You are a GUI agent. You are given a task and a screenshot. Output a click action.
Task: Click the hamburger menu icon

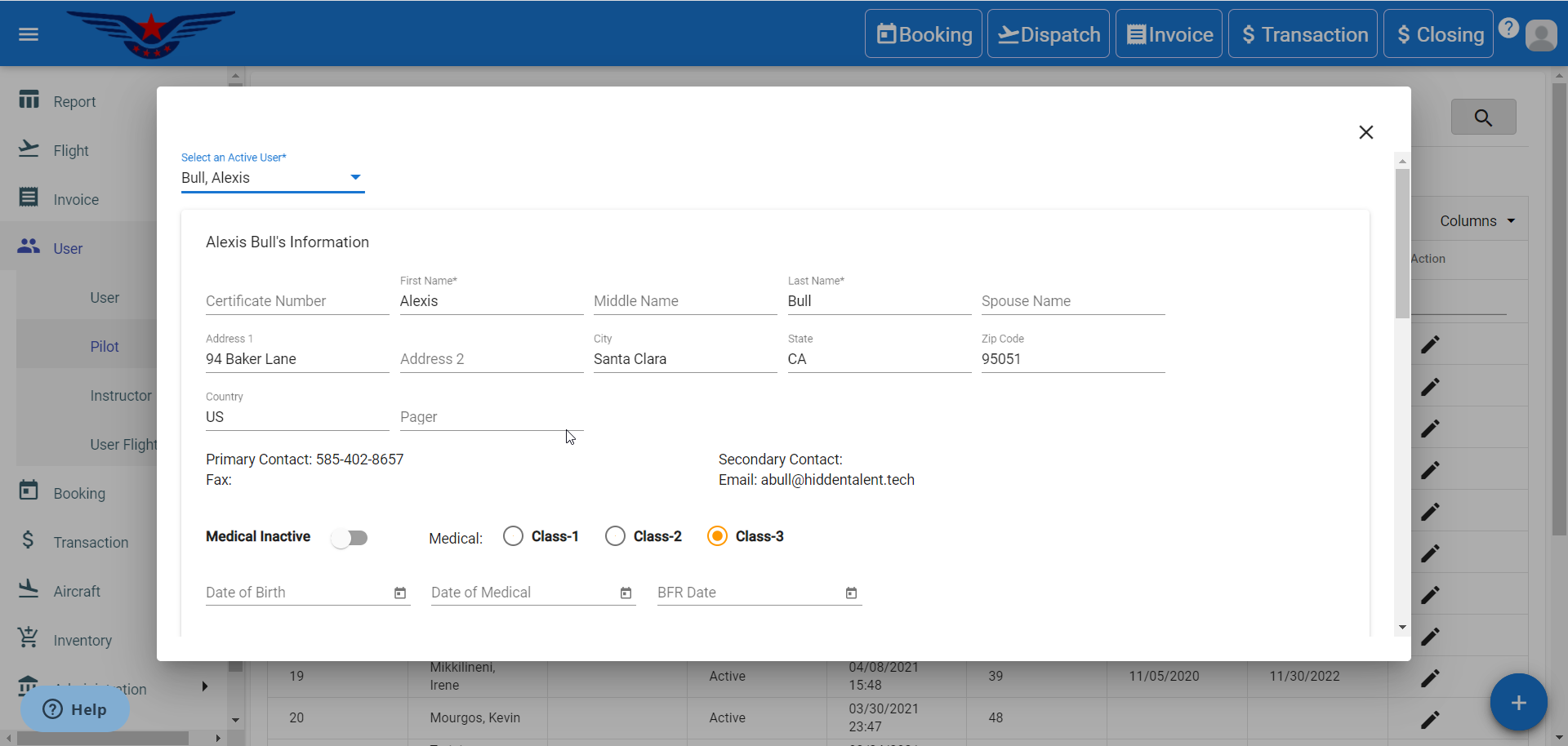click(x=29, y=34)
